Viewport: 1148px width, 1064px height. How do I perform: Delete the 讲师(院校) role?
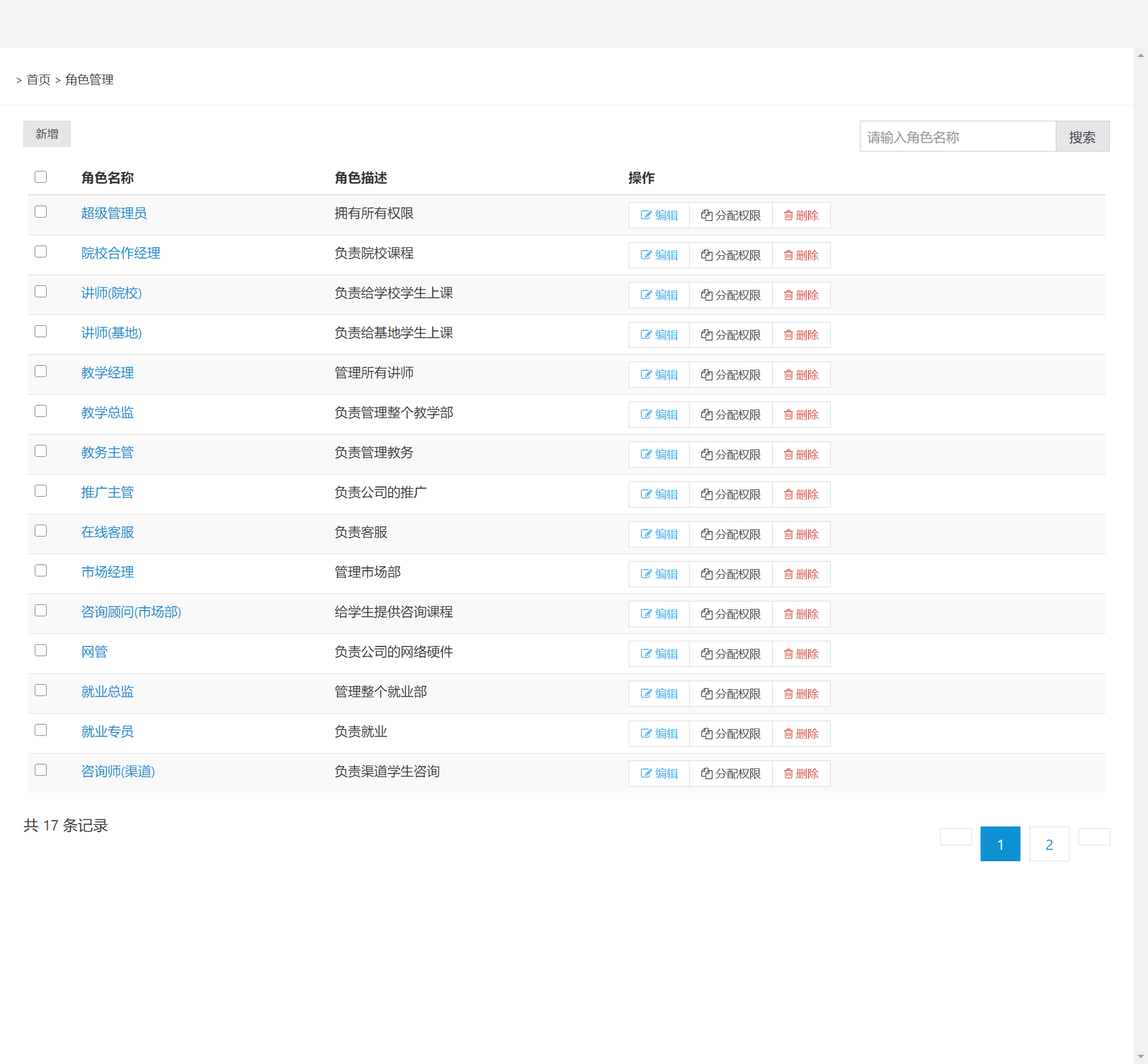801,295
